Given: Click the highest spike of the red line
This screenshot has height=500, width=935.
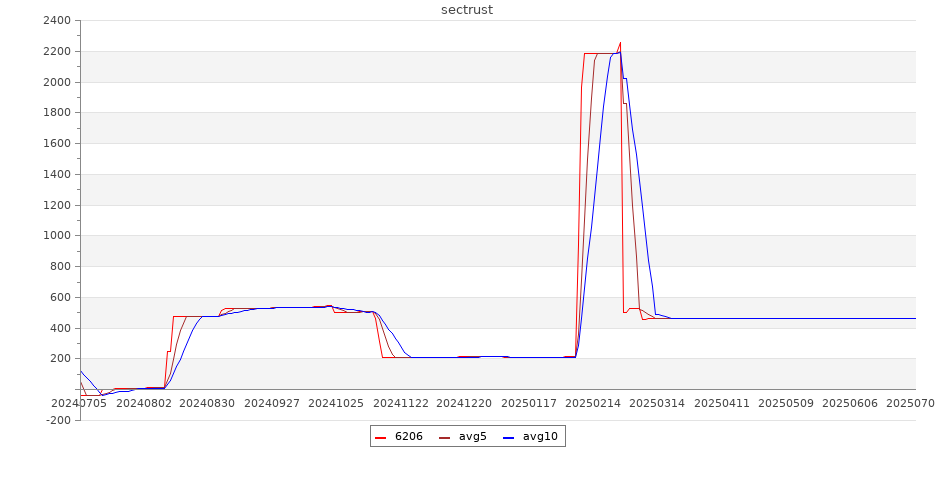Looking at the screenshot, I should pyautogui.click(x=620, y=43).
